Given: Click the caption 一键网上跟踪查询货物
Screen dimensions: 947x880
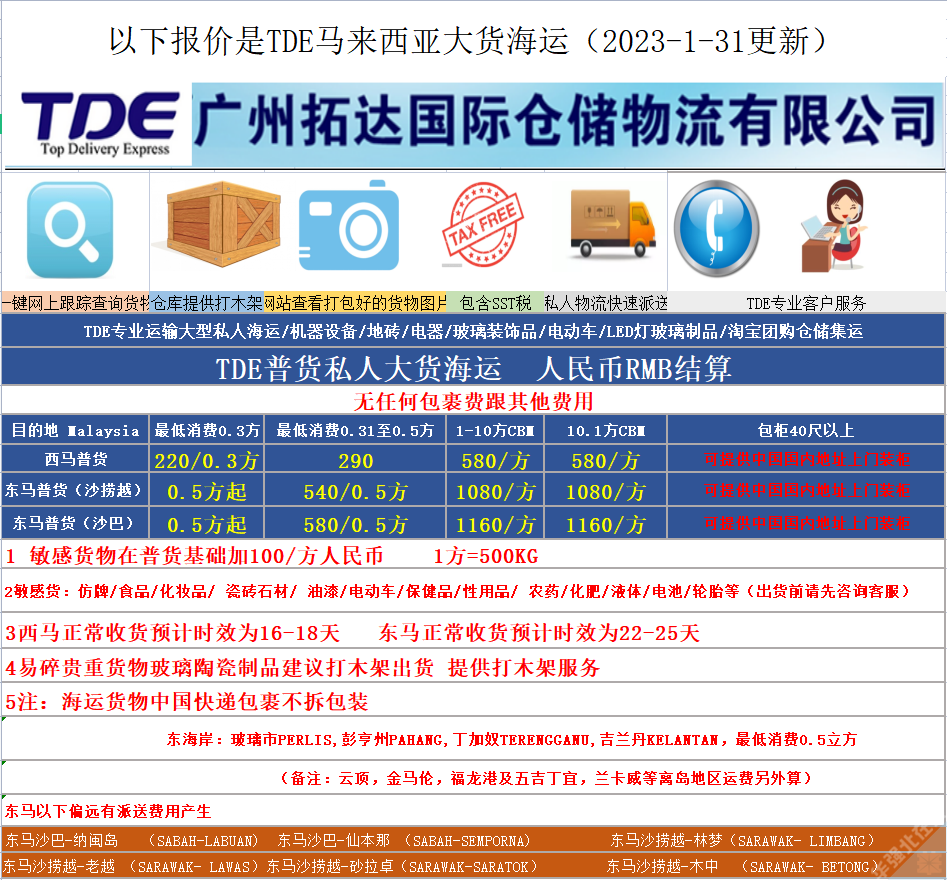Looking at the screenshot, I should point(75,303).
